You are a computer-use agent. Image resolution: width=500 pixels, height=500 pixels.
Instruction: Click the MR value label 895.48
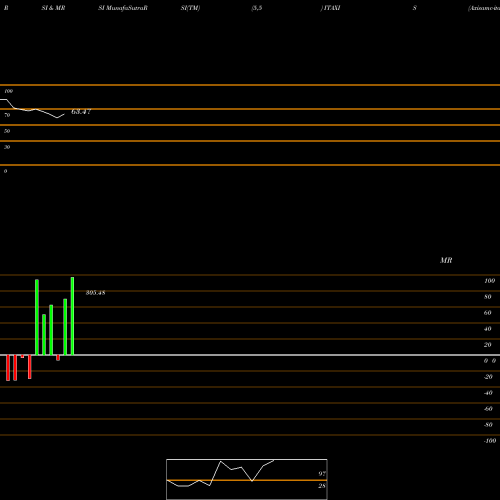(x=95, y=293)
